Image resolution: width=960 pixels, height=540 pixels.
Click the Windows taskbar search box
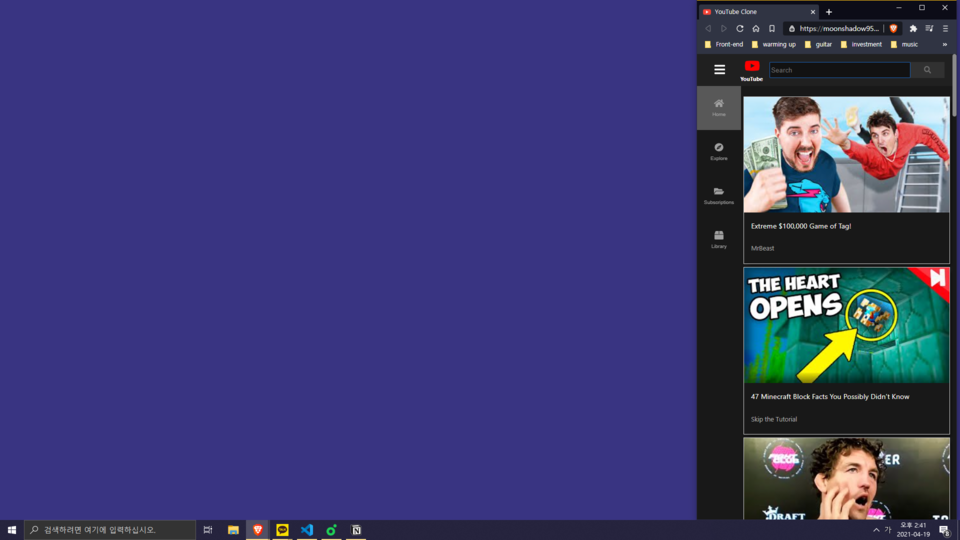pos(110,530)
